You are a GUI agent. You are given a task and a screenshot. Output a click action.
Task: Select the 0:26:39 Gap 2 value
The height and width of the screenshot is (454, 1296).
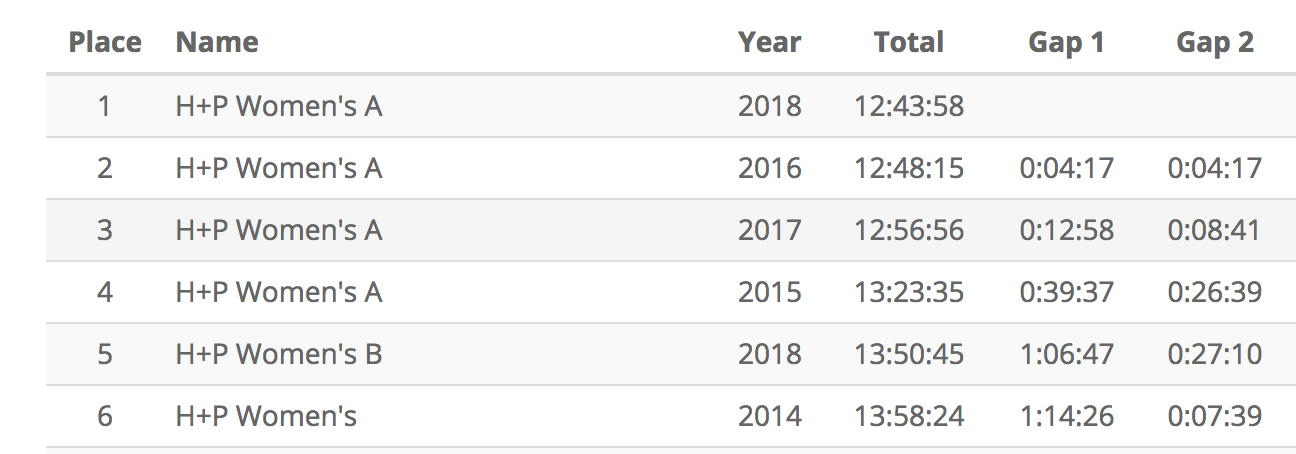[1214, 292]
